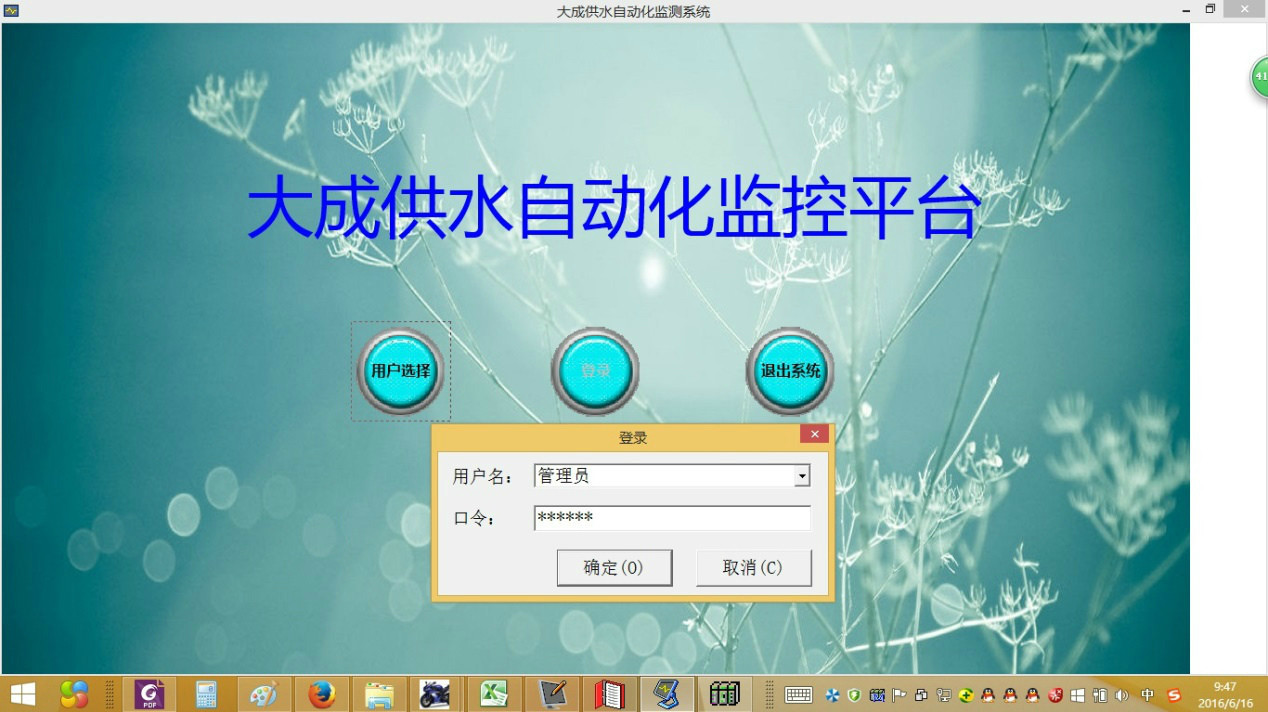Close the 登录 dialog with red X
This screenshot has width=1268, height=712.
[814, 434]
